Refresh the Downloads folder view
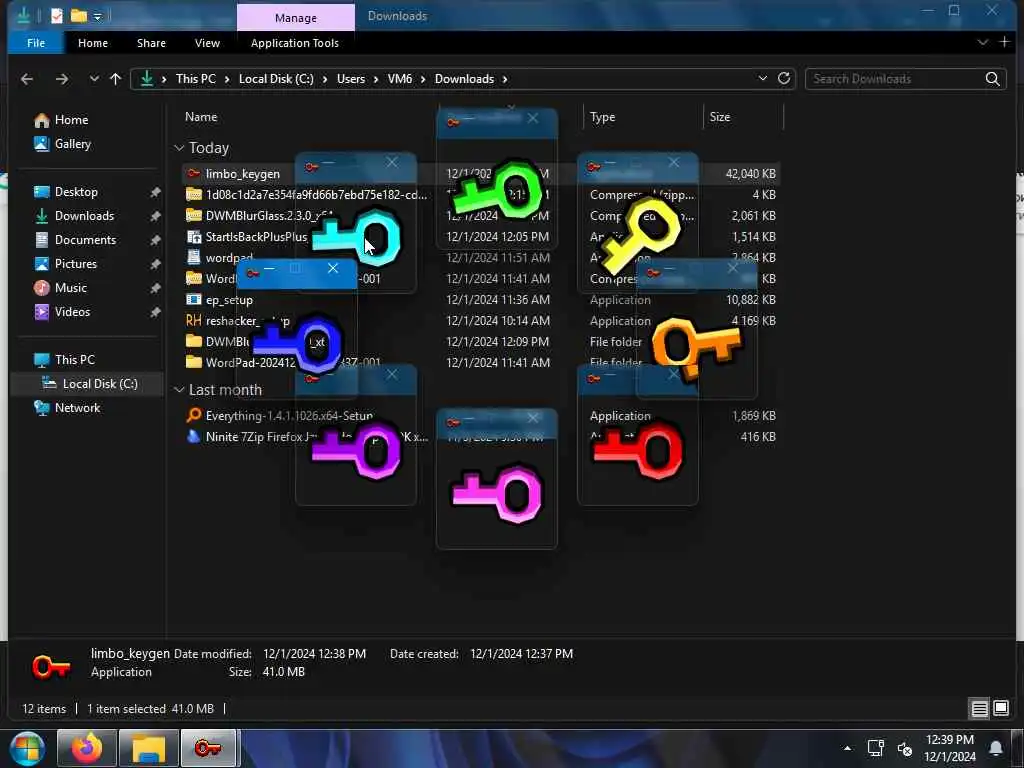 coord(784,78)
